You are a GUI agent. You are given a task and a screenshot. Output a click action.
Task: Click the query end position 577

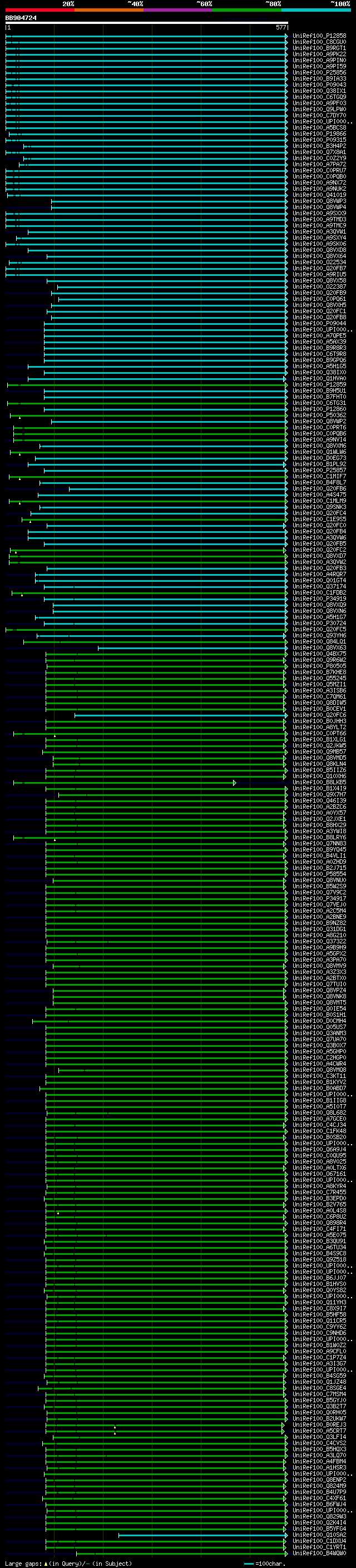pos(280,27)
